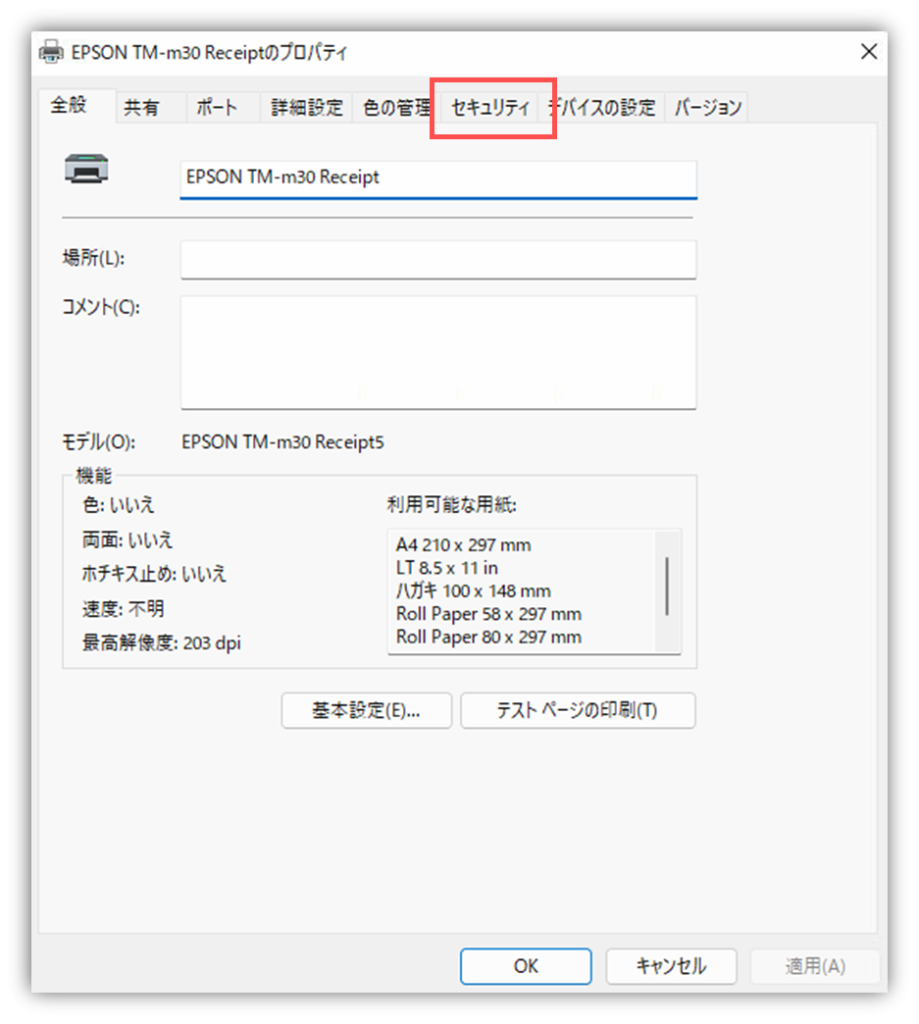The width and height of the screenshot is (919, 1024).
Task: Click the printer name field containing EPSON TM-m30 Receipt
Action: [x=438, y=178]
